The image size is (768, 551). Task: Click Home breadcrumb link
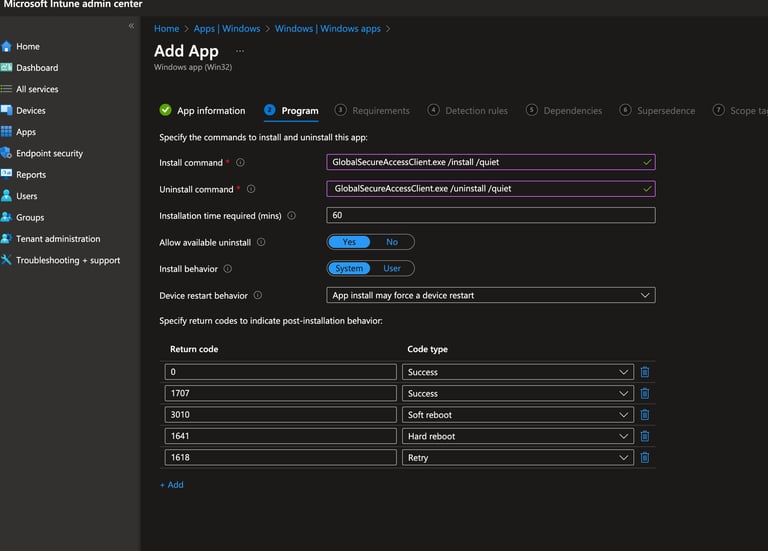167,28
